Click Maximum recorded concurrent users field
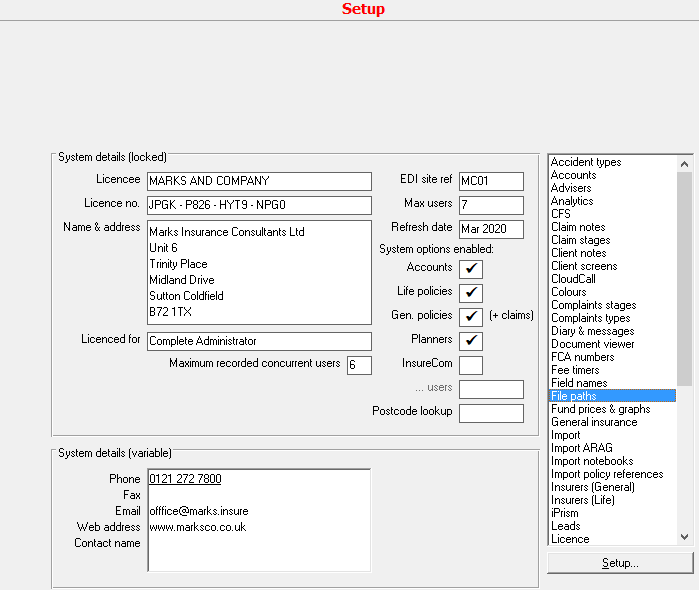The image size is (699, 590). pos(359,365)
